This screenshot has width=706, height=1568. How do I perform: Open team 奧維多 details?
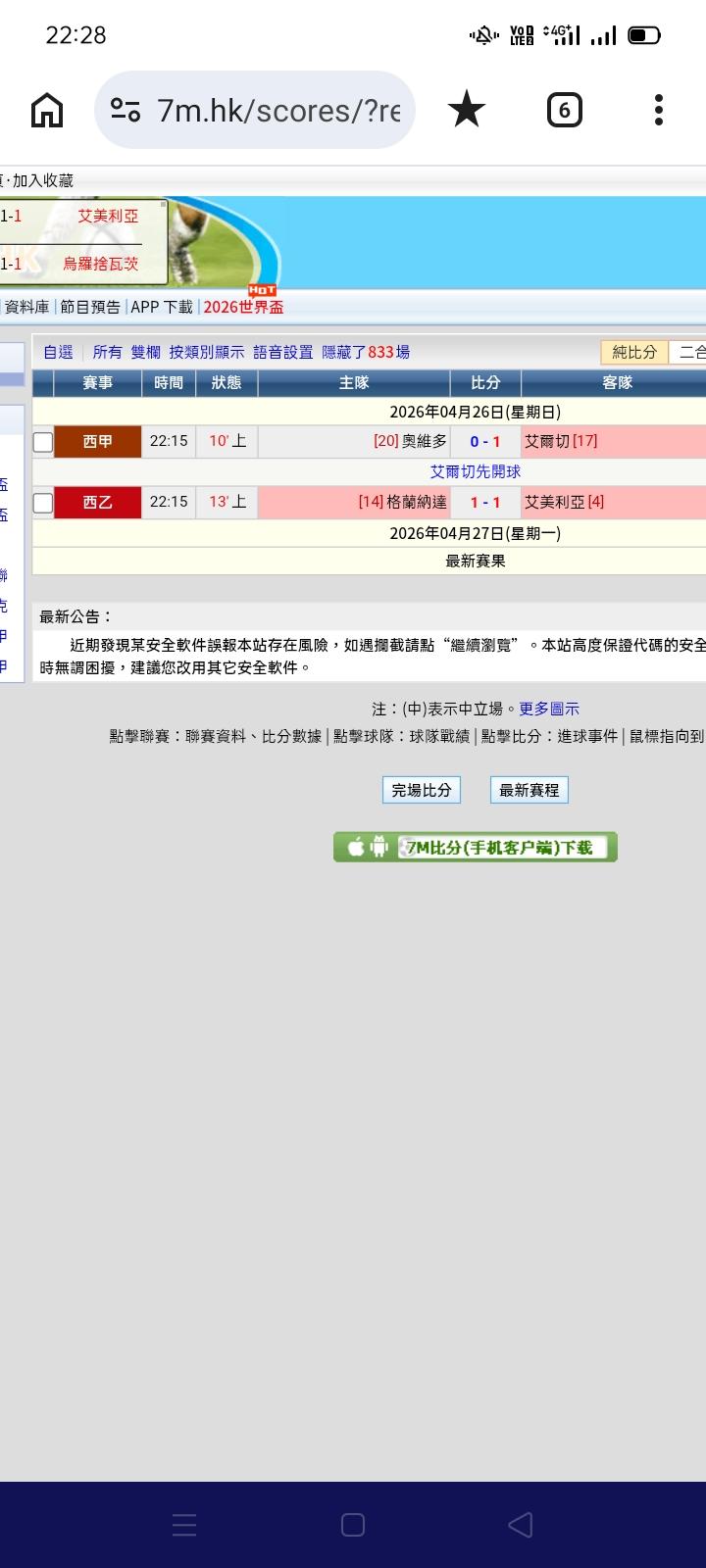(x=425, y=441)
